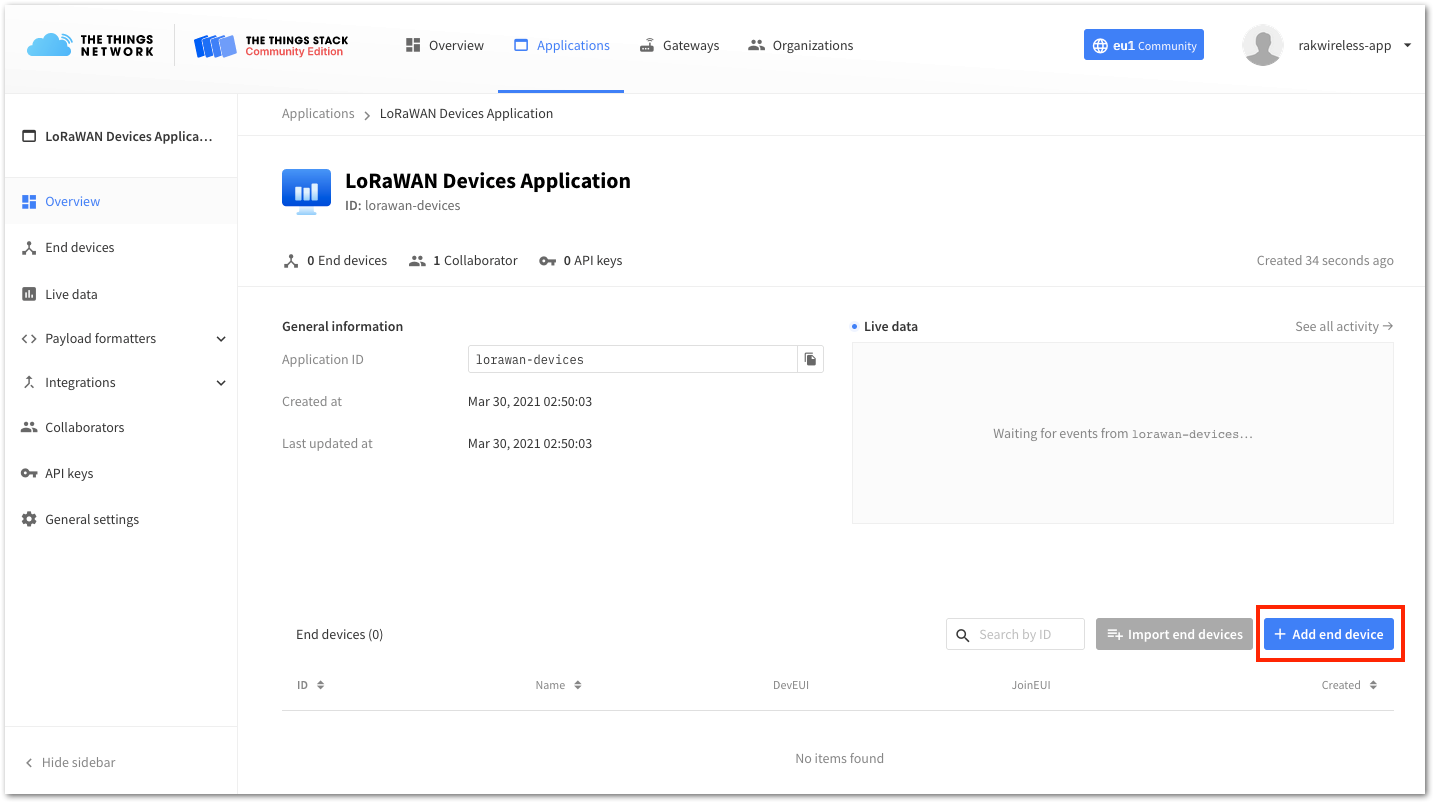The image size is (1434, 803).
Task: Click the Live data chart icon
Action: (x=29, y=294)
